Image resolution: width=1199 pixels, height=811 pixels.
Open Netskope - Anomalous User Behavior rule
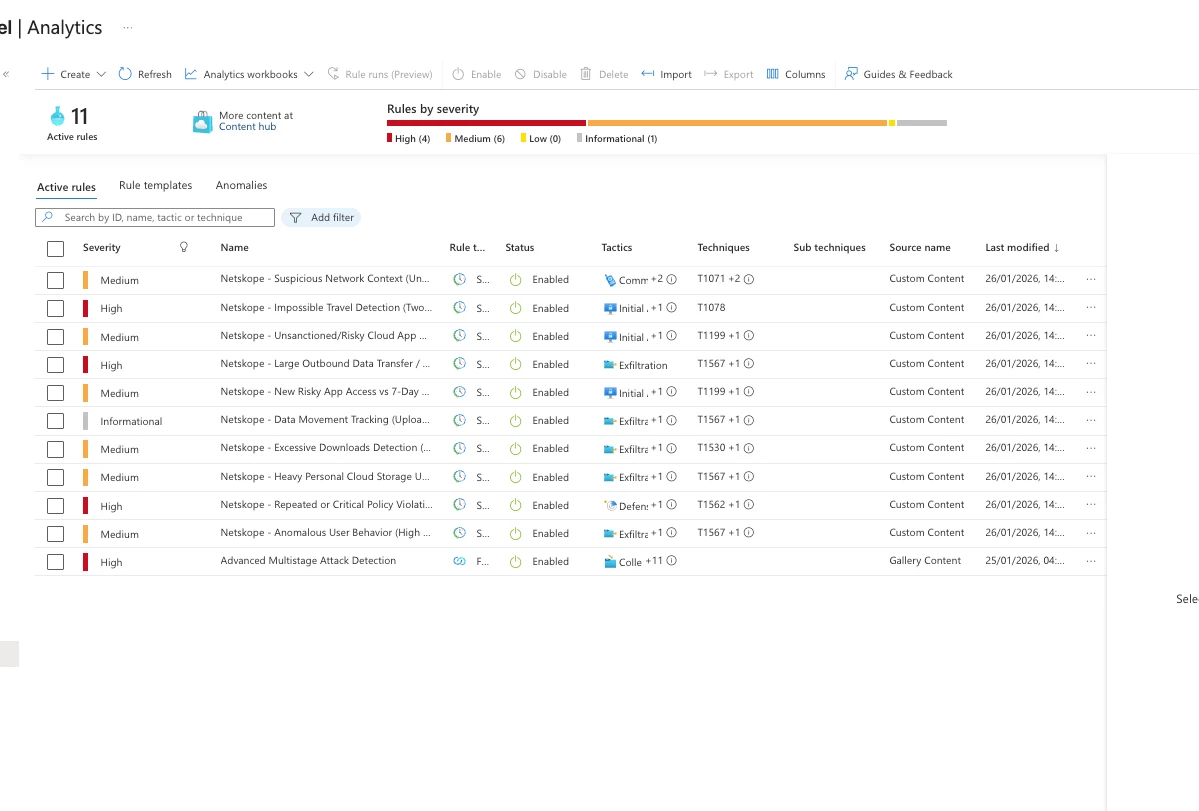tap(326, 533)
